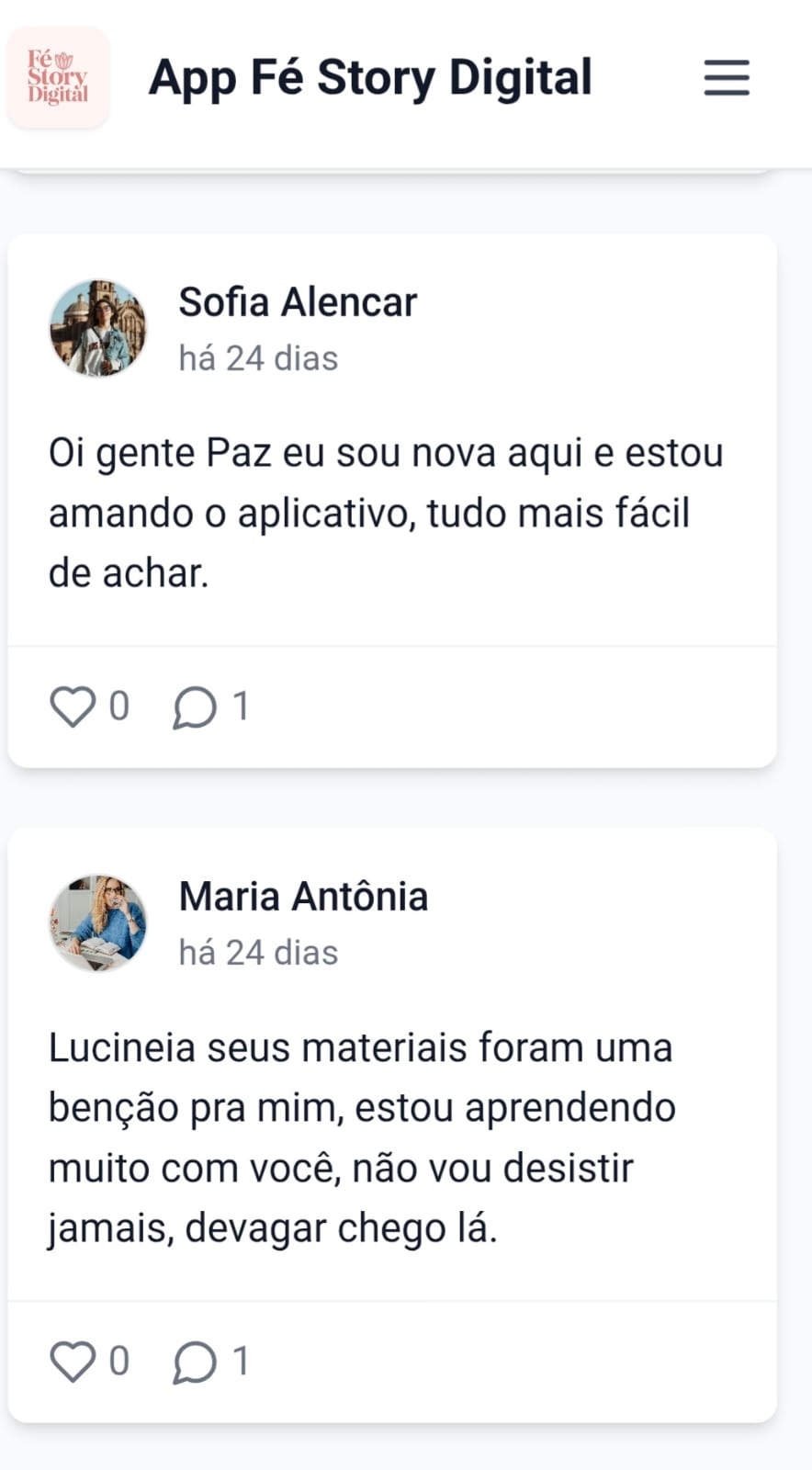Click the like count on Sofia's post
This screenshot has height=1470, width=812.
pyautogui.click(x=119, y=707)
